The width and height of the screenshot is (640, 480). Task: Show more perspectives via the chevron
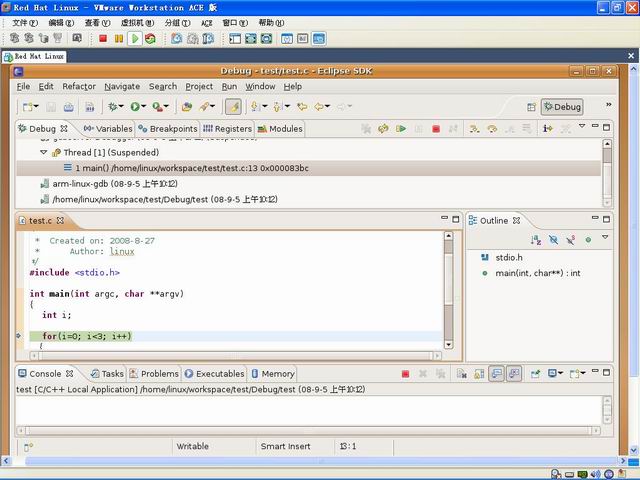(609, 105)
